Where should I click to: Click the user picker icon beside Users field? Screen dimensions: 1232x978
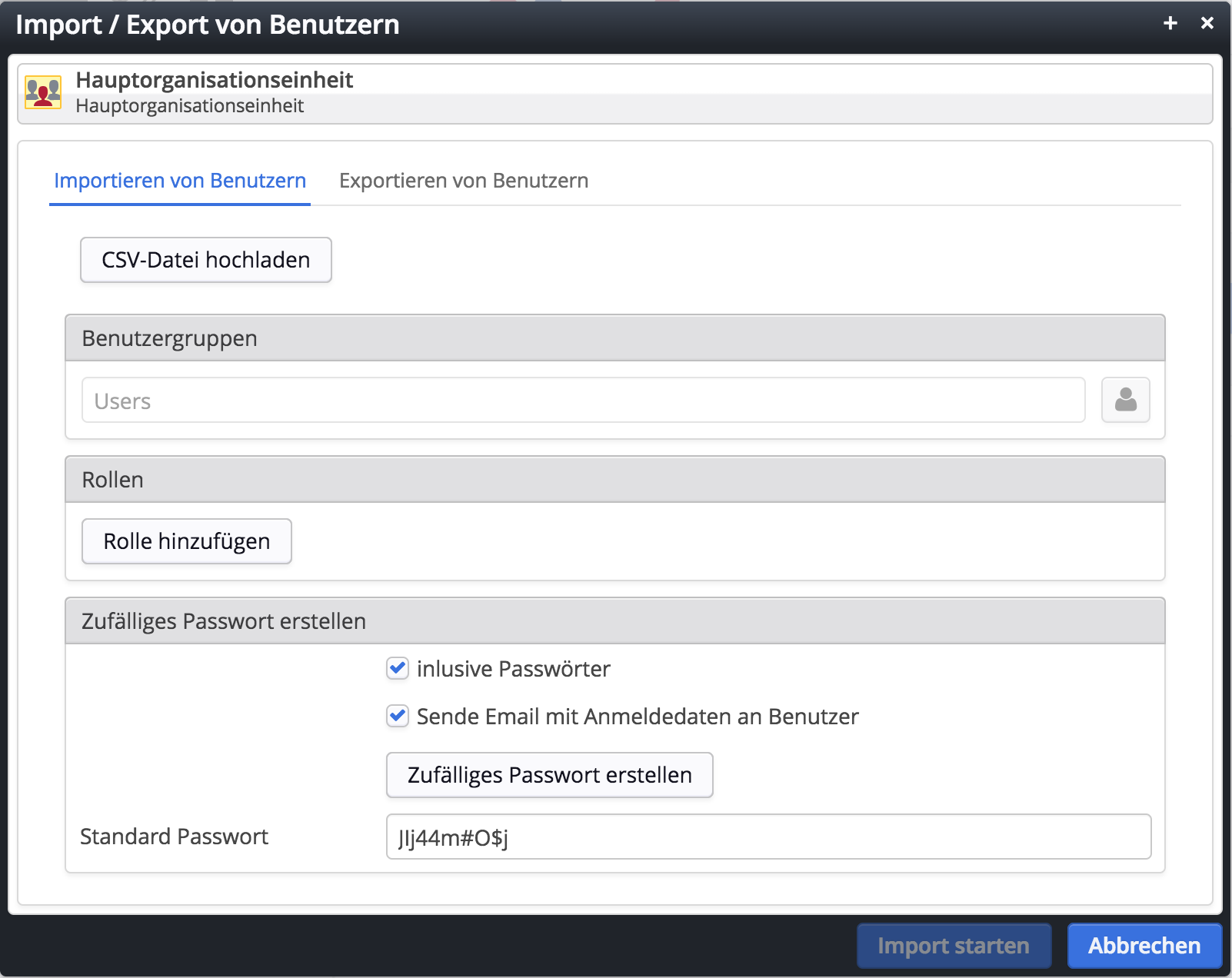[x=1125, y=400]
